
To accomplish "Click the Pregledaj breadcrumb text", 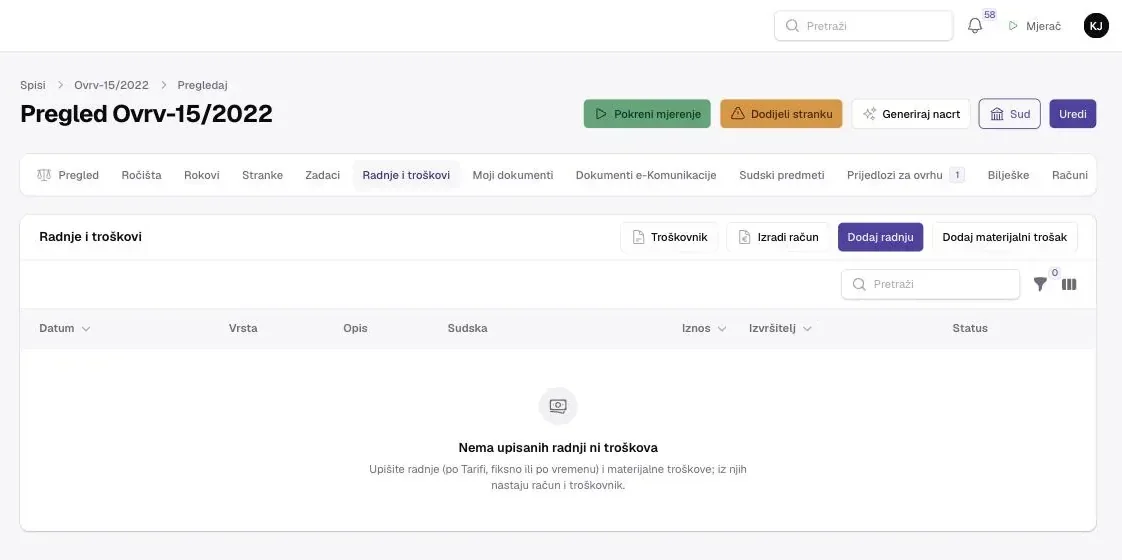I will pos(203,85).
